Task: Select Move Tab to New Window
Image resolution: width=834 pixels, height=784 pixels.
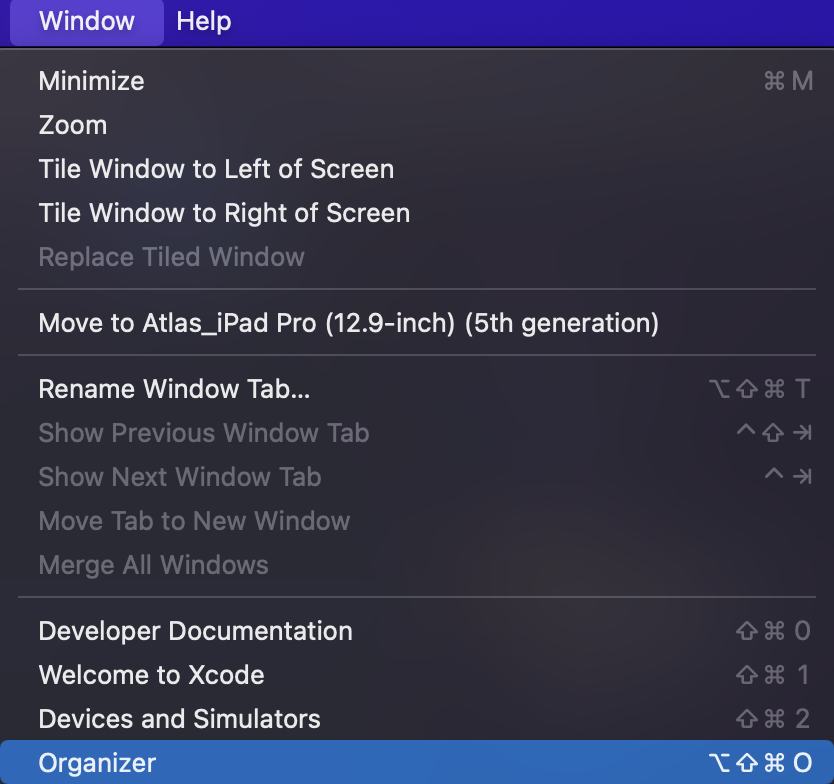Action: (417, 521)
